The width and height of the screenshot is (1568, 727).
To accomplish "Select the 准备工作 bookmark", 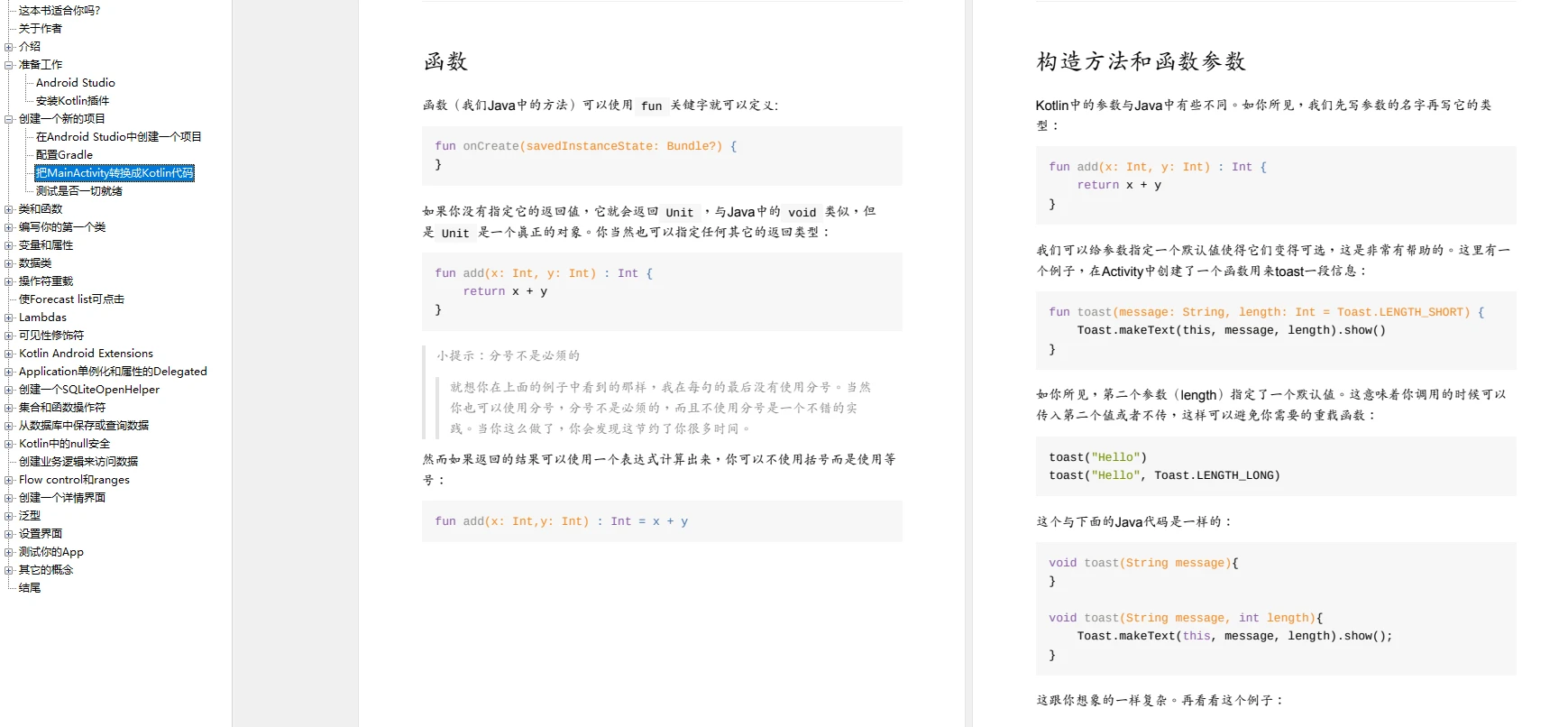I will click(x=41, y=65).
